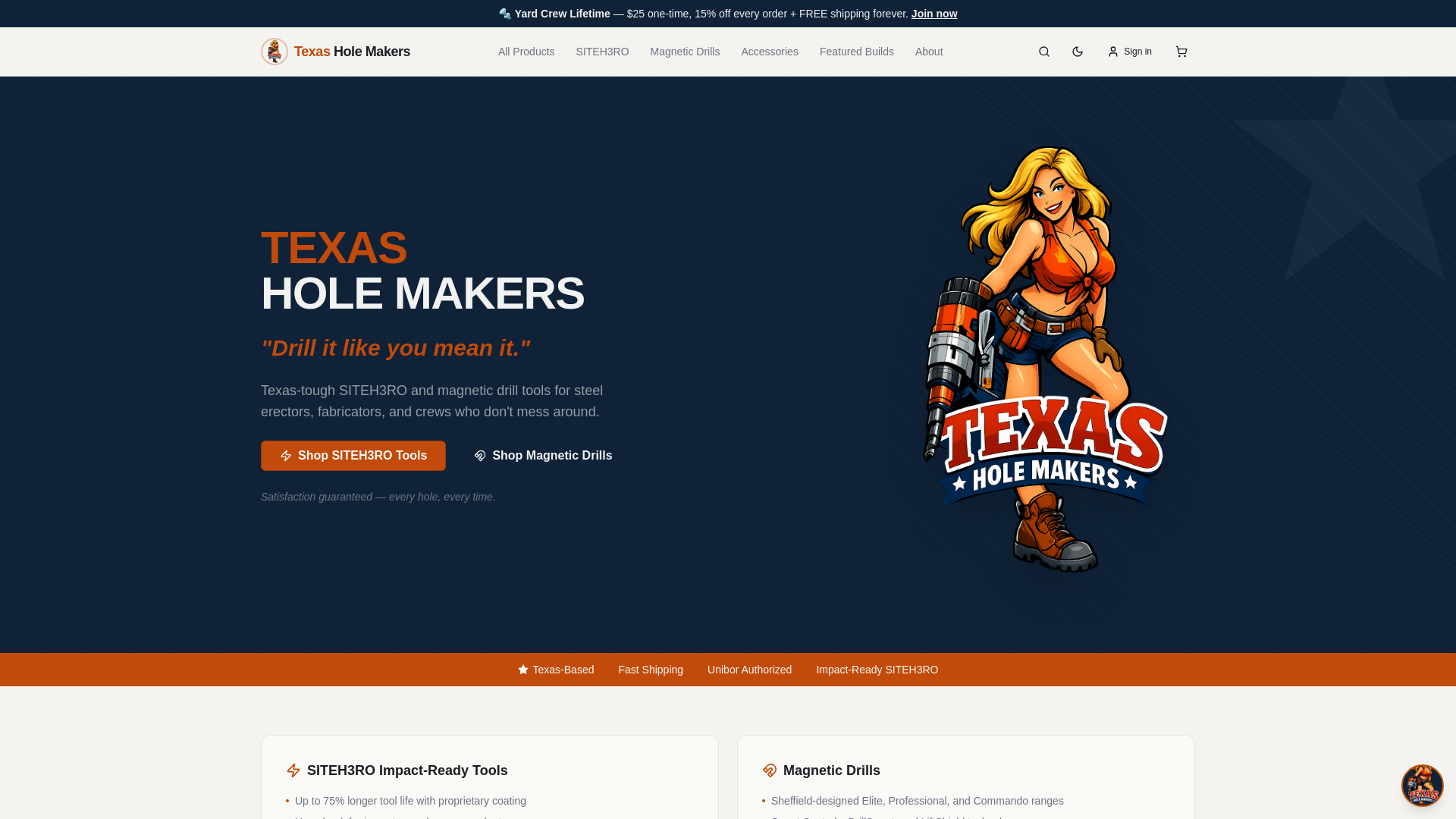1456x819 pixels.
Task: Click the round site logo in header
Action: tap(275, 52)
